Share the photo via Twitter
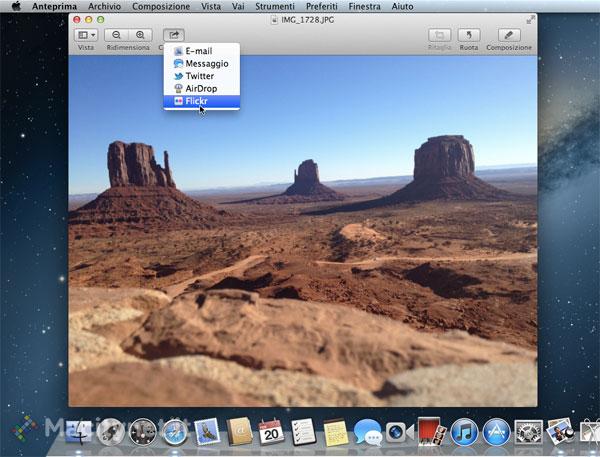 202,76
